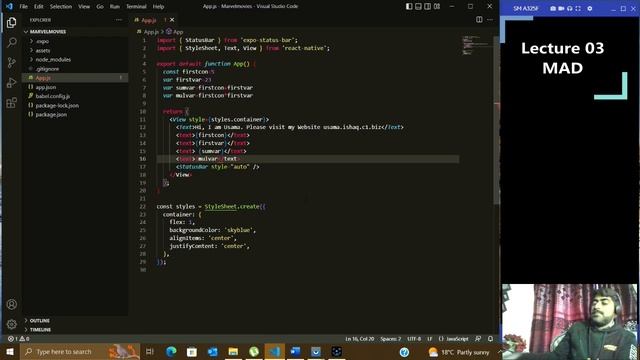Open the Edit menu
Viewport: 640px width, 360px height.
click(x=38, y=7)
